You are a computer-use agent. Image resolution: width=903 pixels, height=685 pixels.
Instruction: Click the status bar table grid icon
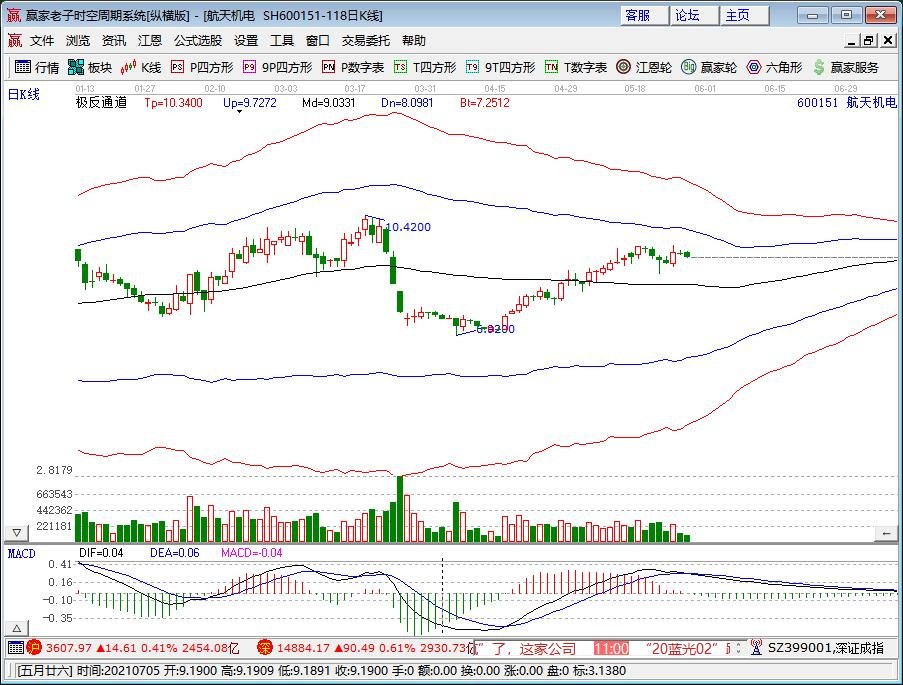point(16,648)
